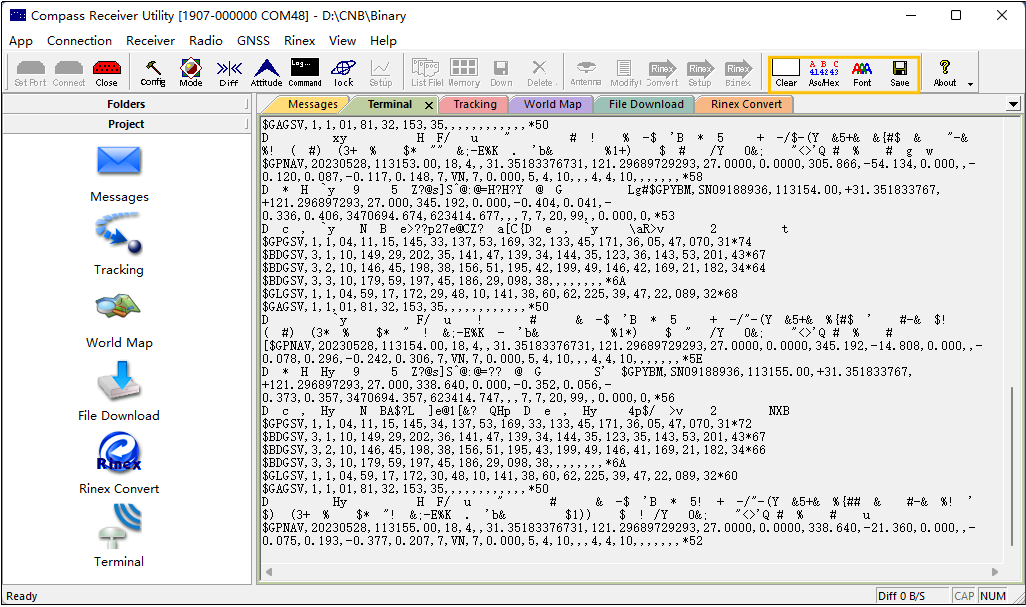The image size is (1026, 607).
Task: Change the terminal Font
Action: click(x=862, y=73)
